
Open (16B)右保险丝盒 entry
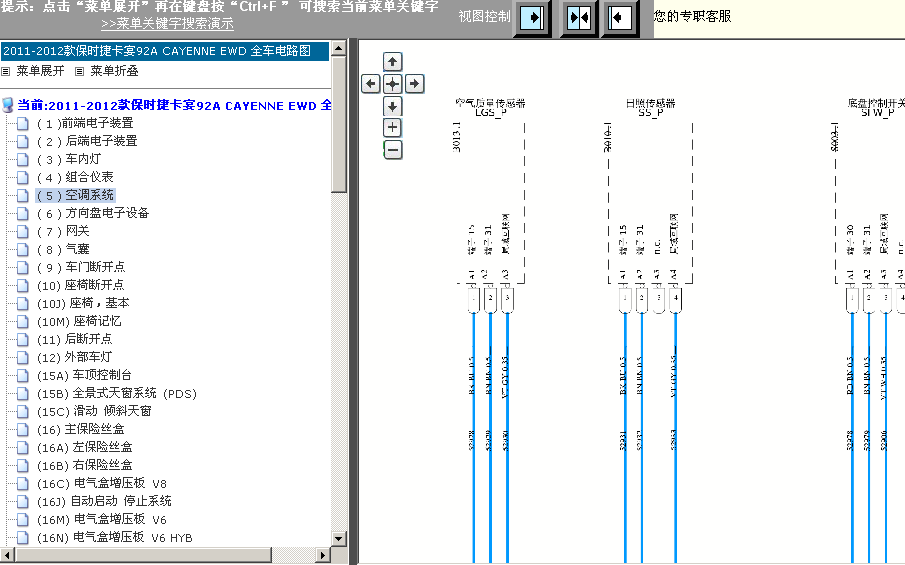tap(84, 465)
